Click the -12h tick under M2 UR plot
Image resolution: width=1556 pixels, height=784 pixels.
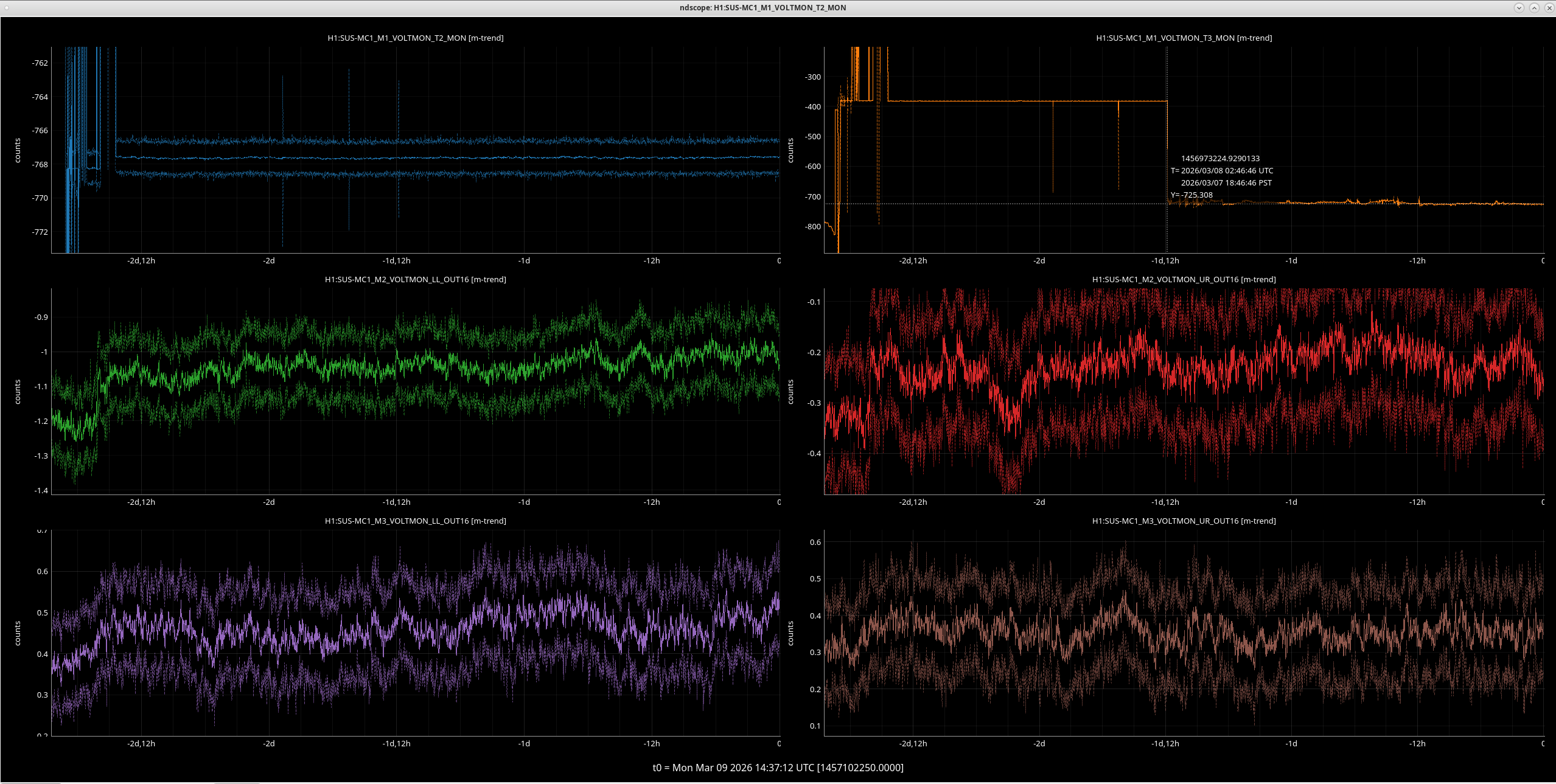1417,502
